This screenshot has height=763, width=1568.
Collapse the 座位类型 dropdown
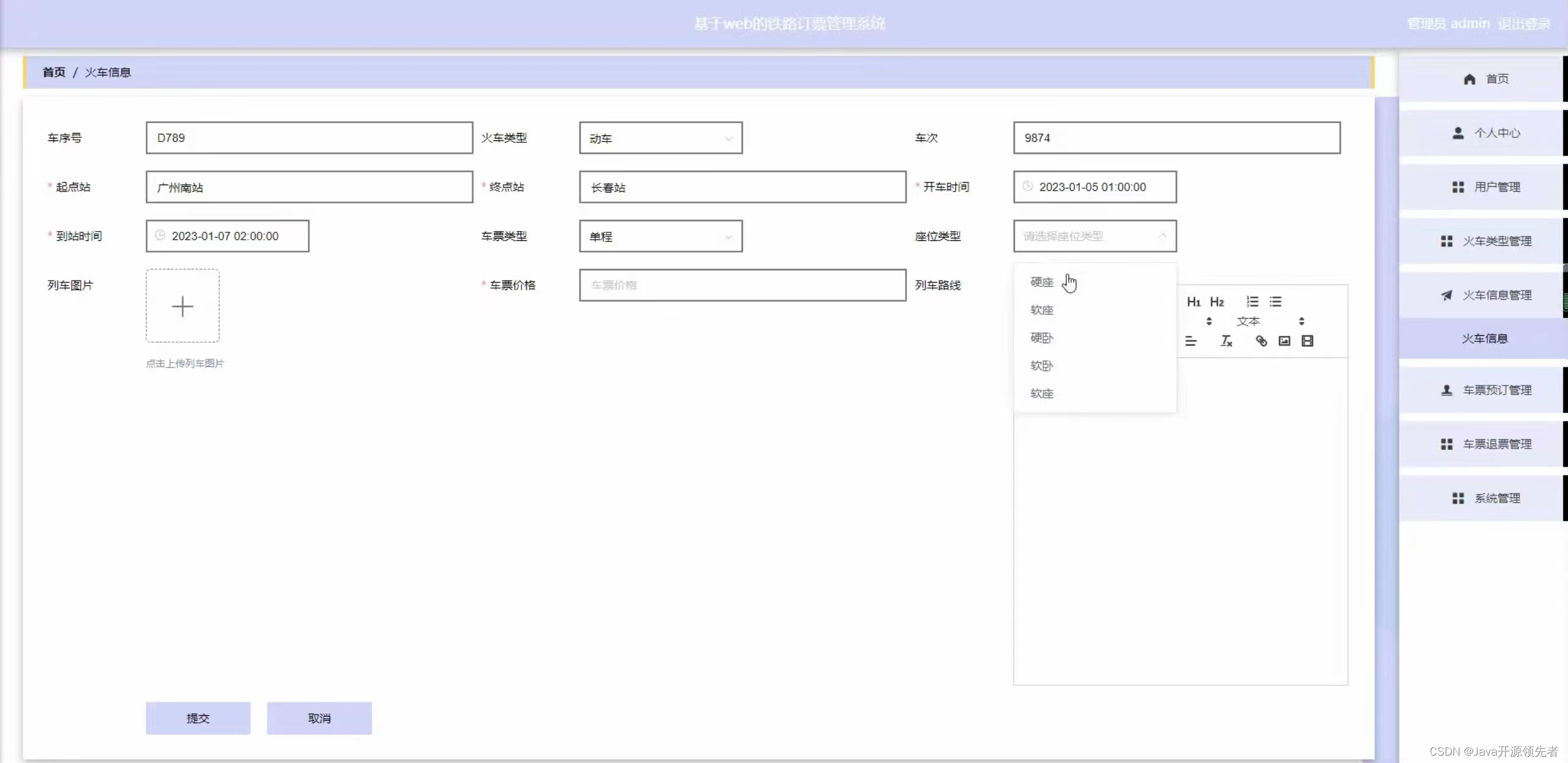pyautogui.click(x=1095, y=236)
